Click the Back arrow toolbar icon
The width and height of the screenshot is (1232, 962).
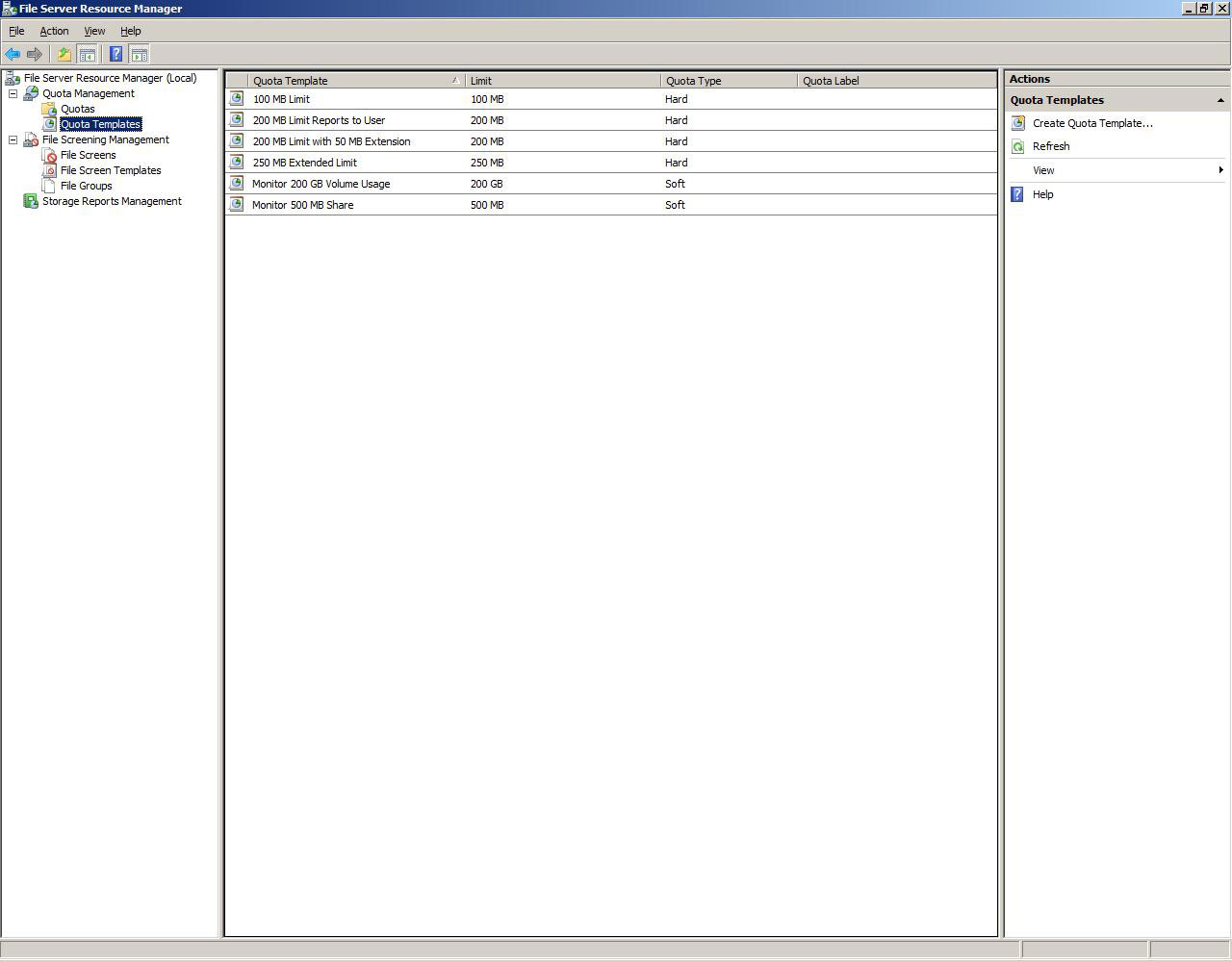[x=13, y=55]
